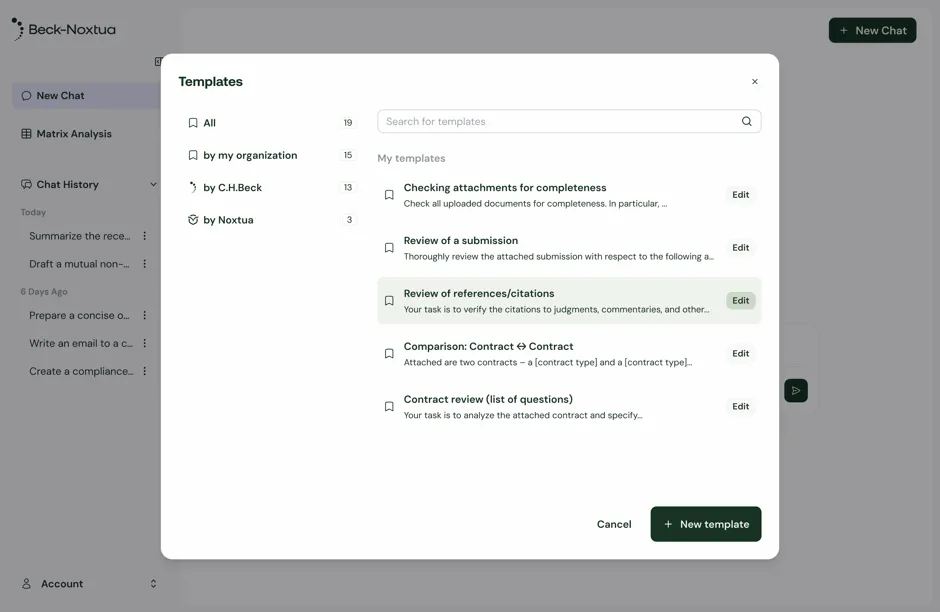This screenshot has height=612, width=940.
Task: Click the Beck-Noxtua logo
Action: (64, 29)
